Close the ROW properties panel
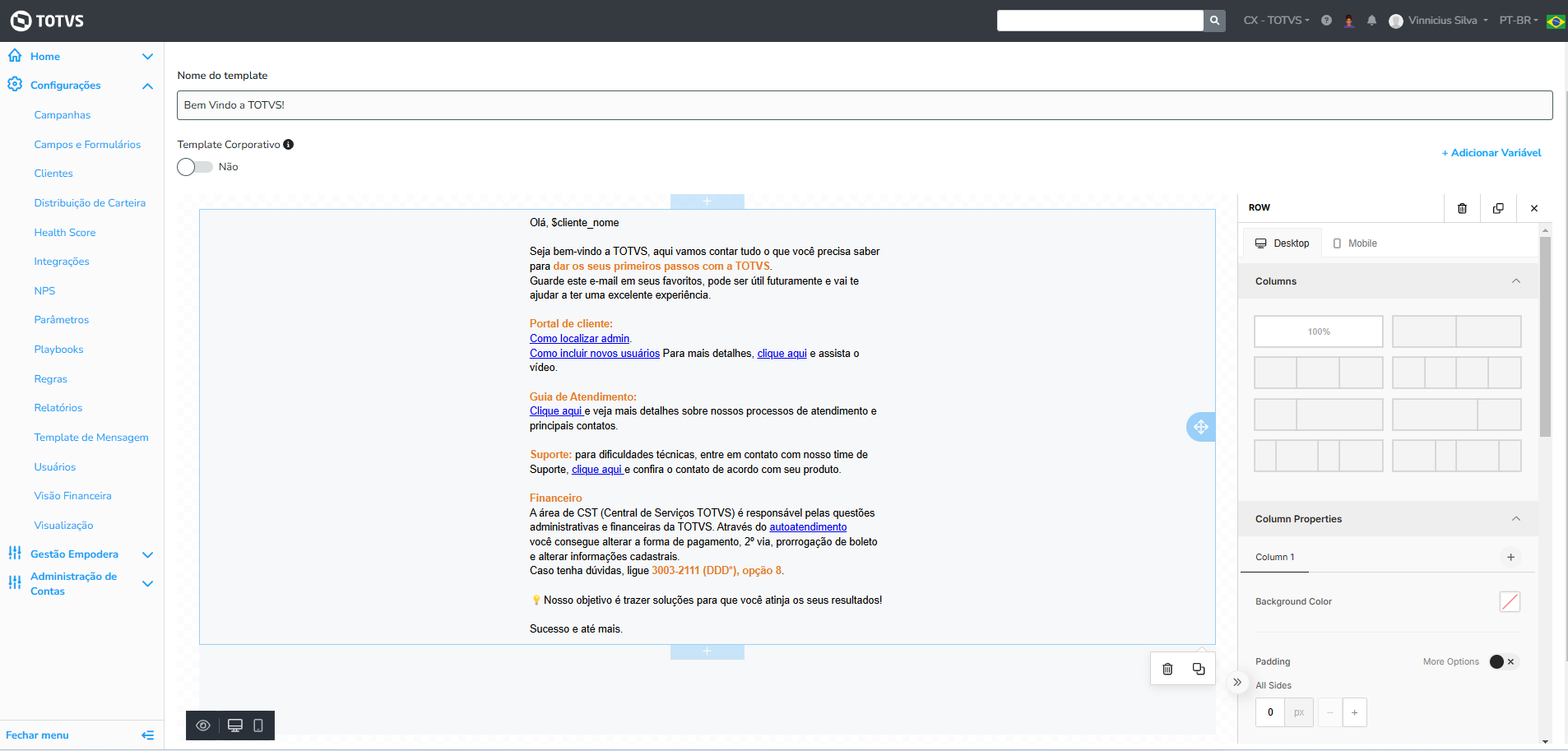Screen dimensions: 1568x751 point(1534,208)
